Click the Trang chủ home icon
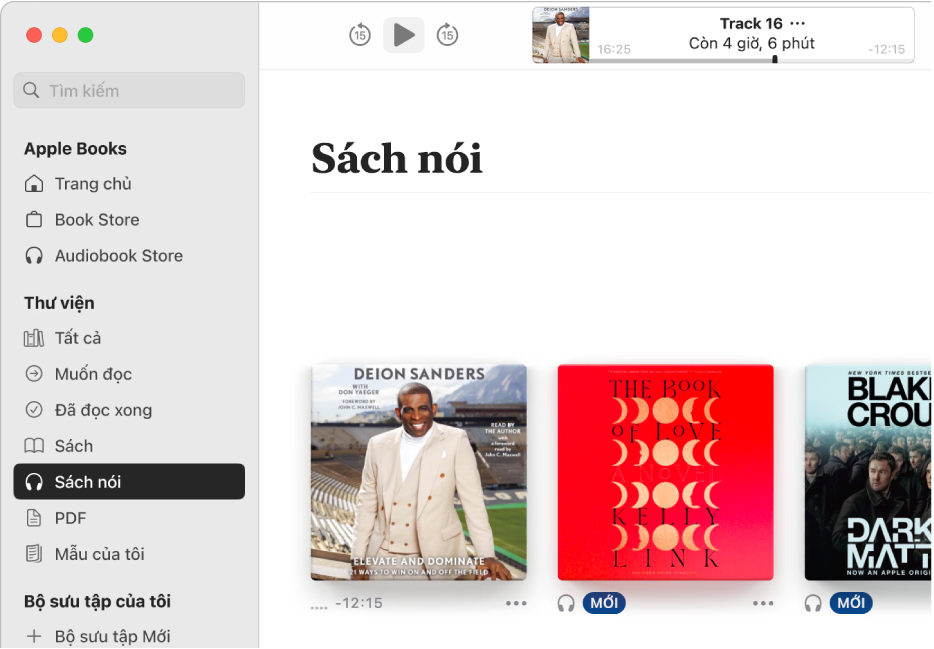This screenshot has width=934, height=649. point(34,183)
